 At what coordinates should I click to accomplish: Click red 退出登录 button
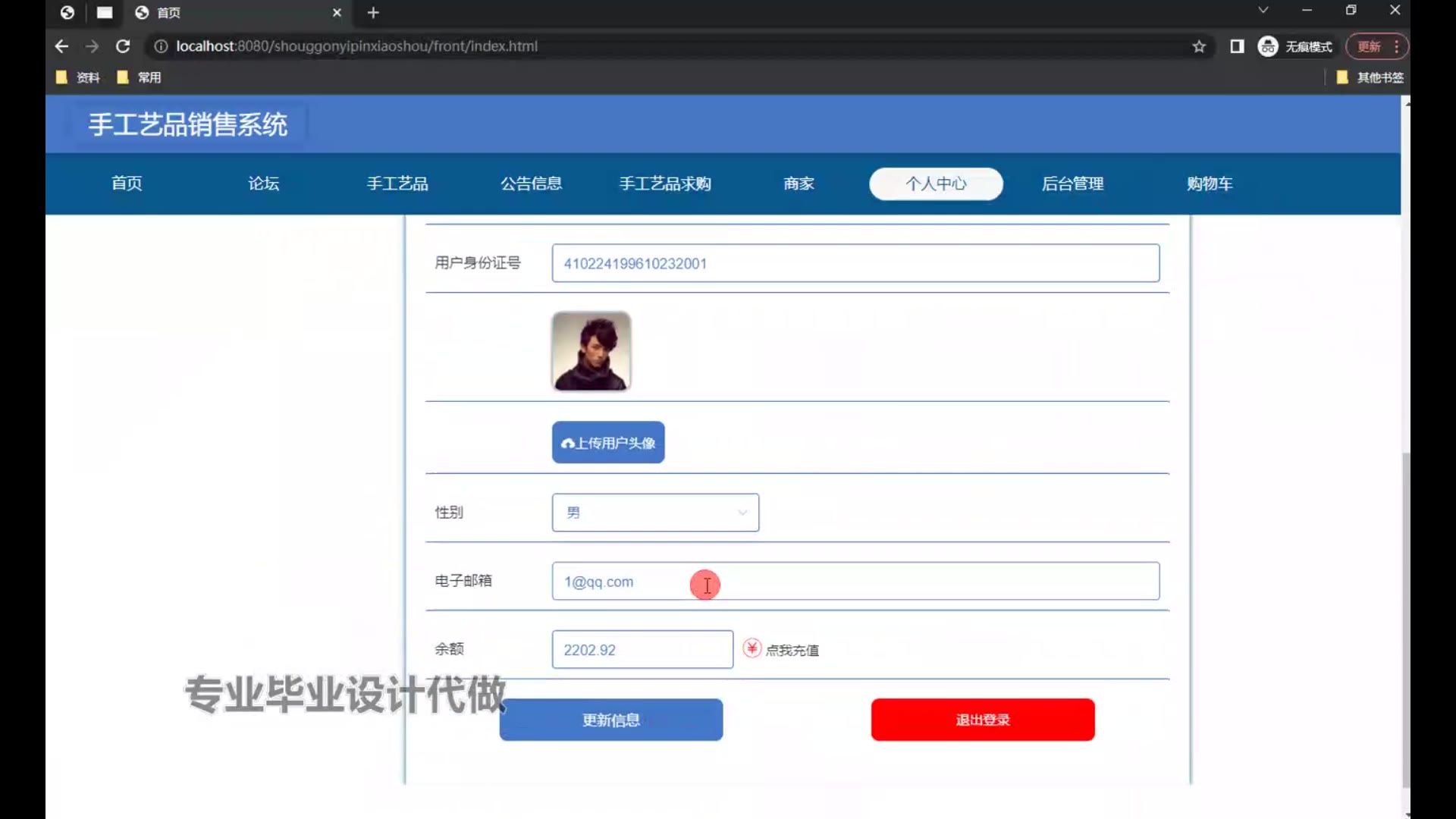pyautogui.click(x=982, y=720)
